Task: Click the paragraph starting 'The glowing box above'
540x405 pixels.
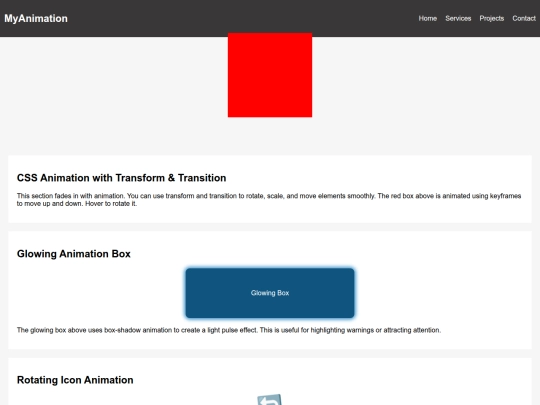Action: 229,330
